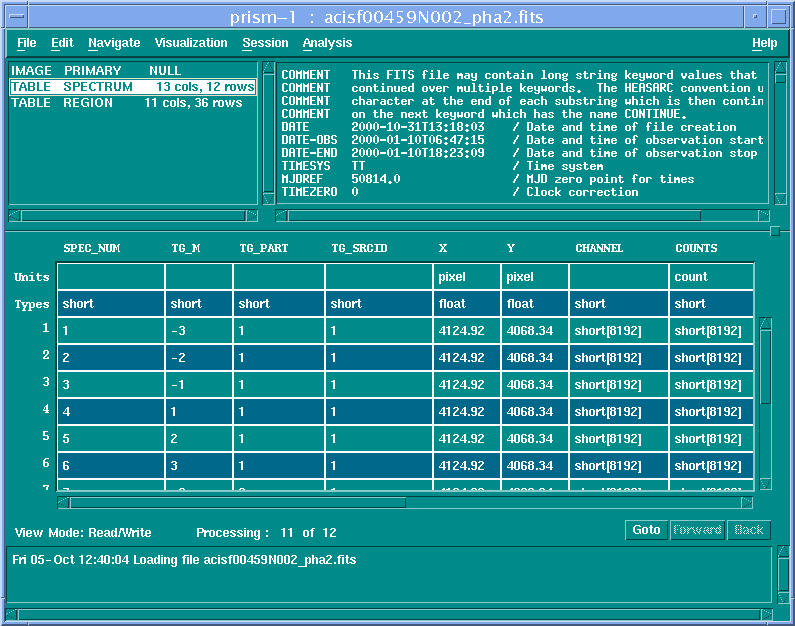Select X value 4124.92 in row 1
The image size is (795, 626).
466,331
